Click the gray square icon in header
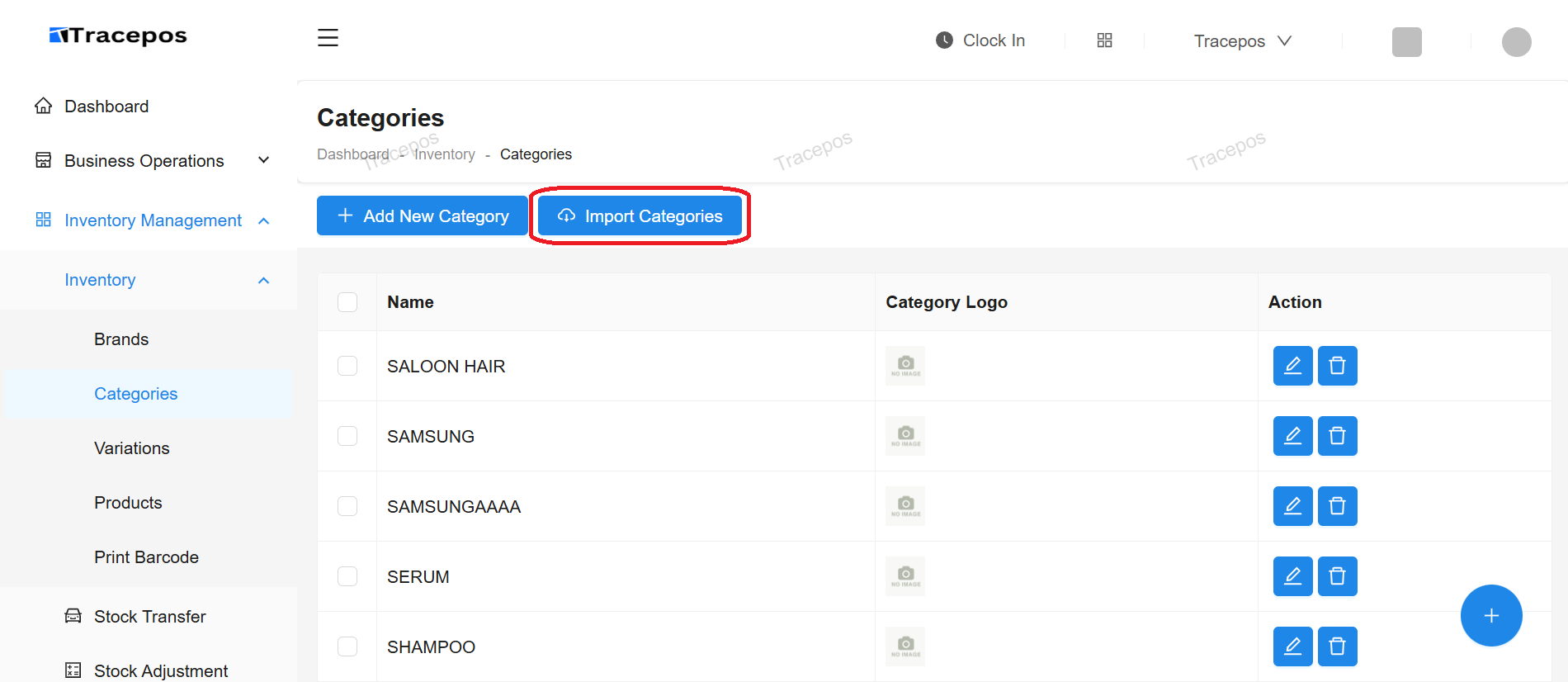 (1406, 42)
